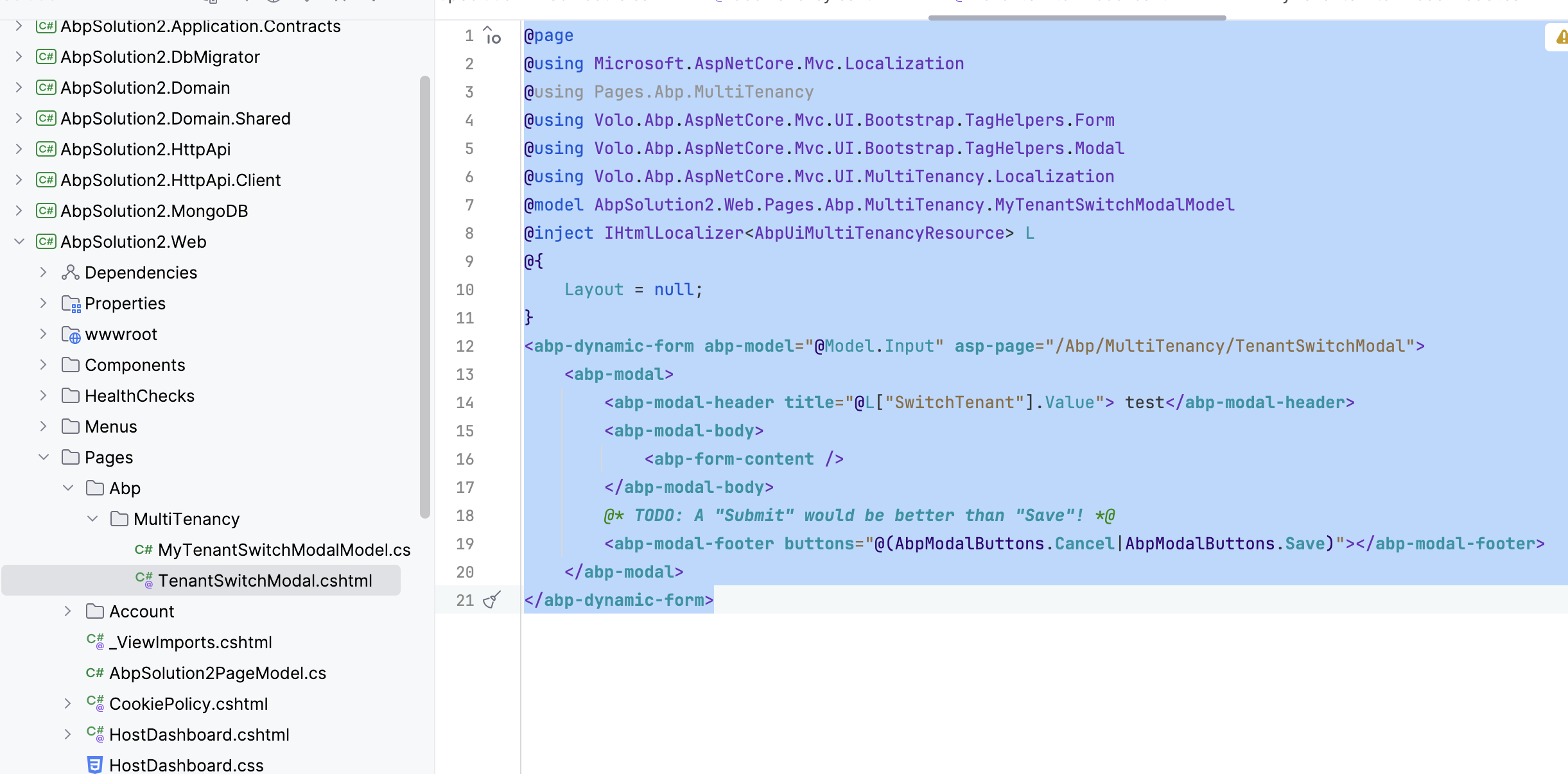Viewport: 1568px width, 774px height.
Task: Open MyTenantSwitchModalModel.cs file
Action: [284, 550]
